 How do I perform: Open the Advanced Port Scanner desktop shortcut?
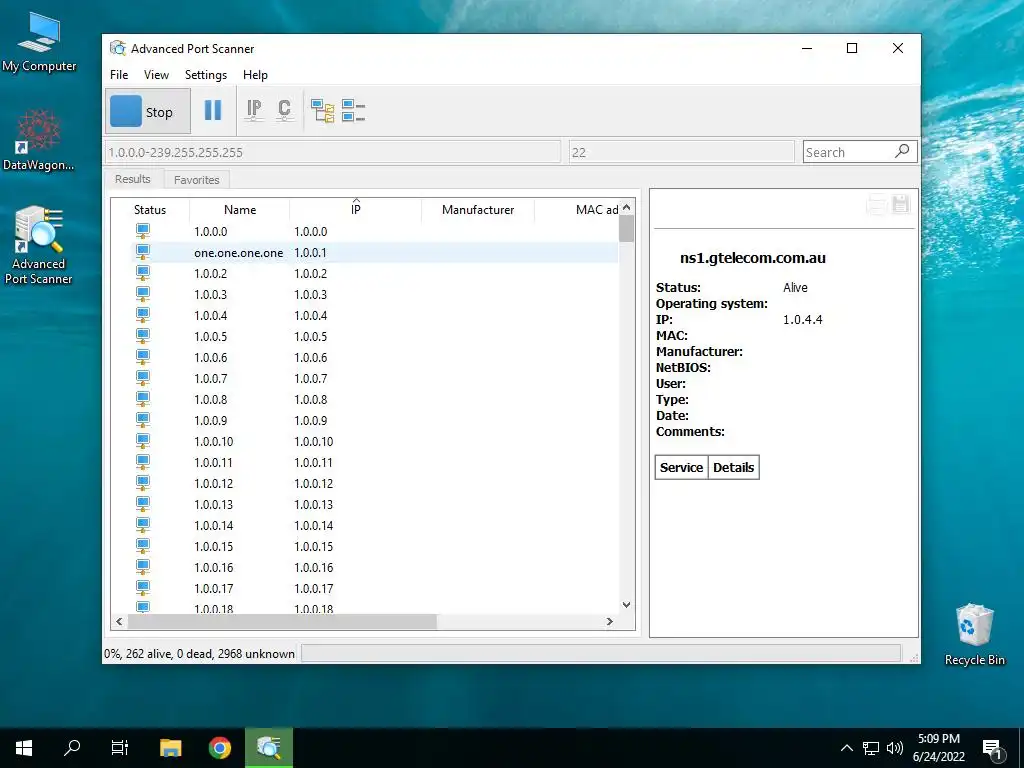tap(39, 246)
